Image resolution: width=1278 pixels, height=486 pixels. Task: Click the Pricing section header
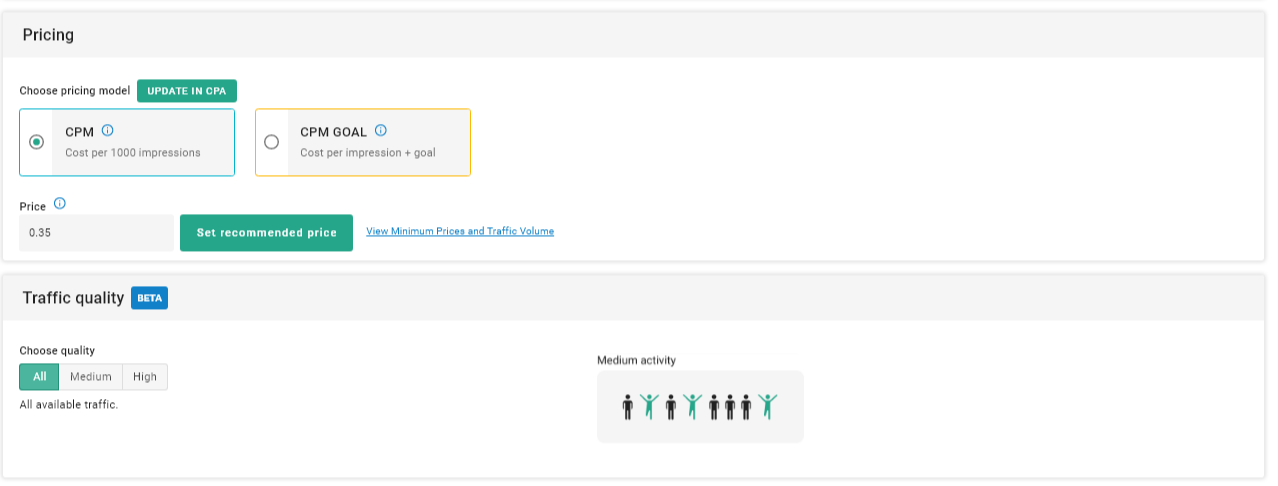coord(48,35)
